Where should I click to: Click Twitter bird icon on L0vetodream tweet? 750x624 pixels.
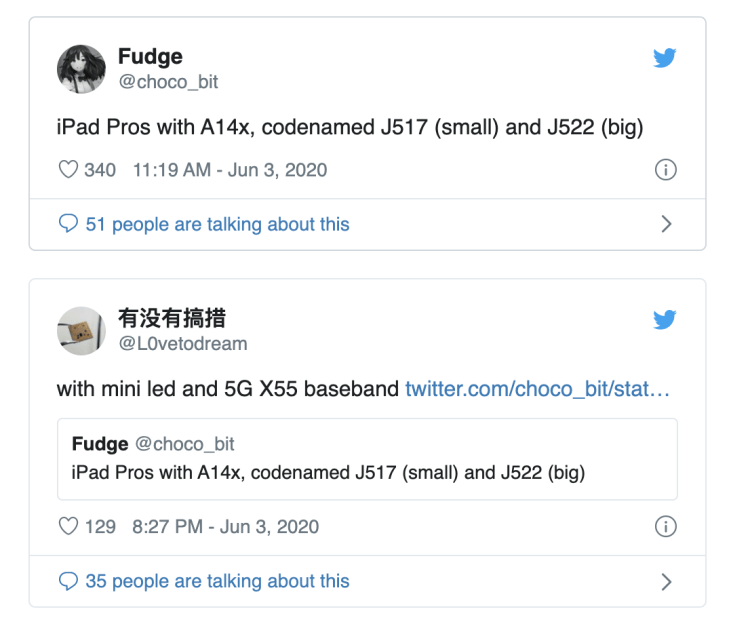click(665, 320)
